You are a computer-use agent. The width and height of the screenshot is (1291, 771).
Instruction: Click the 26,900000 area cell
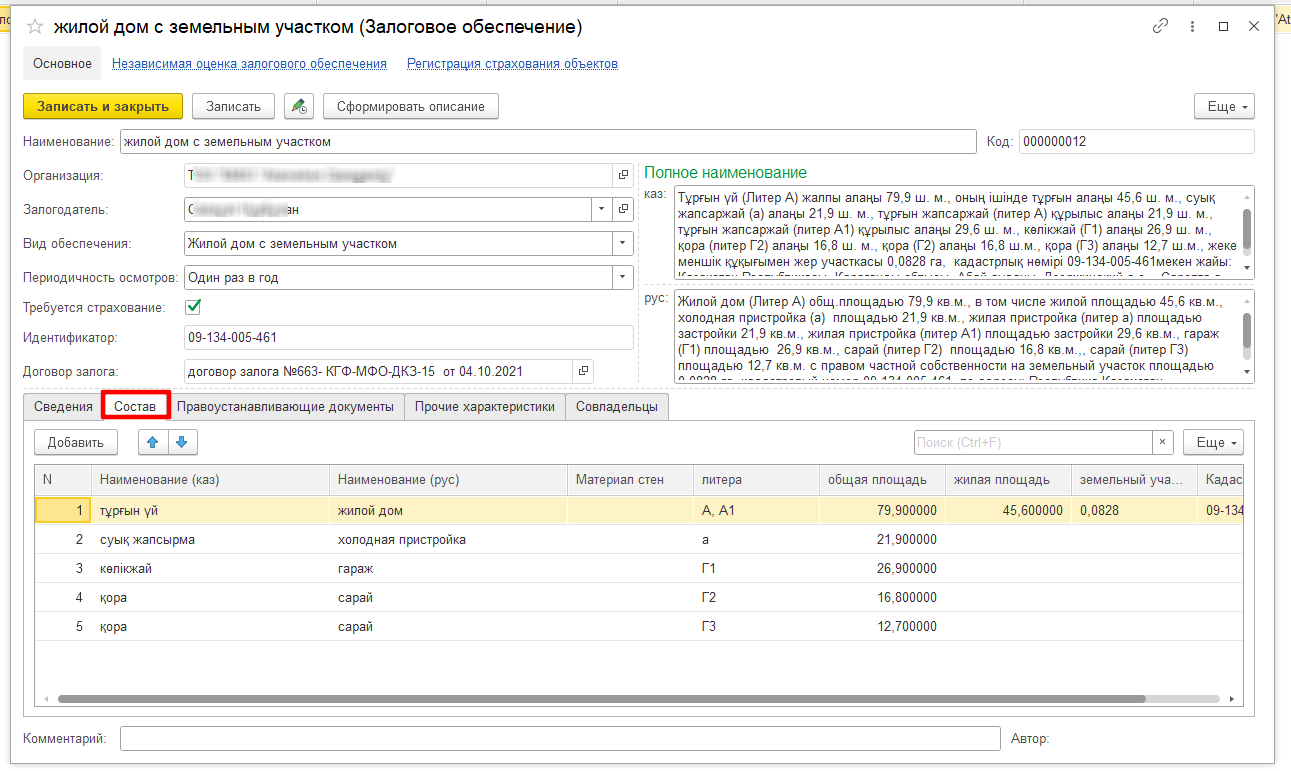click(x=882, y=568)
